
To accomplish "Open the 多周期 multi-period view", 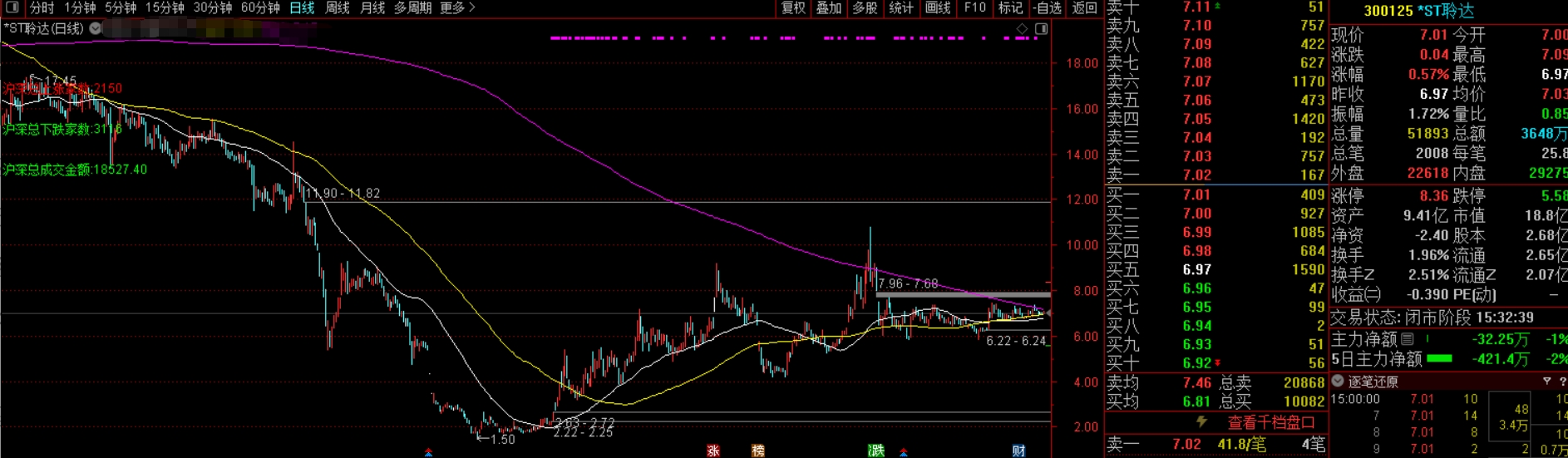I will pyautogui.click(x=413, y=7).
